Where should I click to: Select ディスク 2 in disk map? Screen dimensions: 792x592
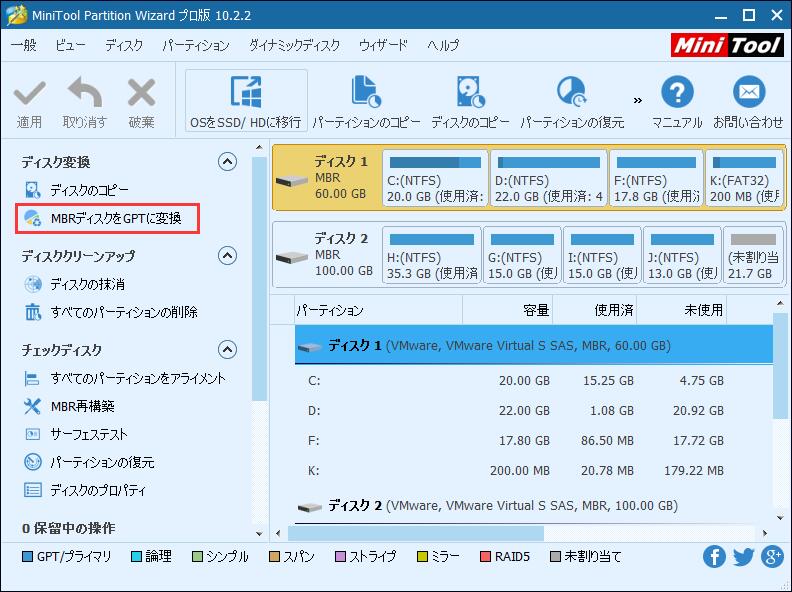coord(327,254)
